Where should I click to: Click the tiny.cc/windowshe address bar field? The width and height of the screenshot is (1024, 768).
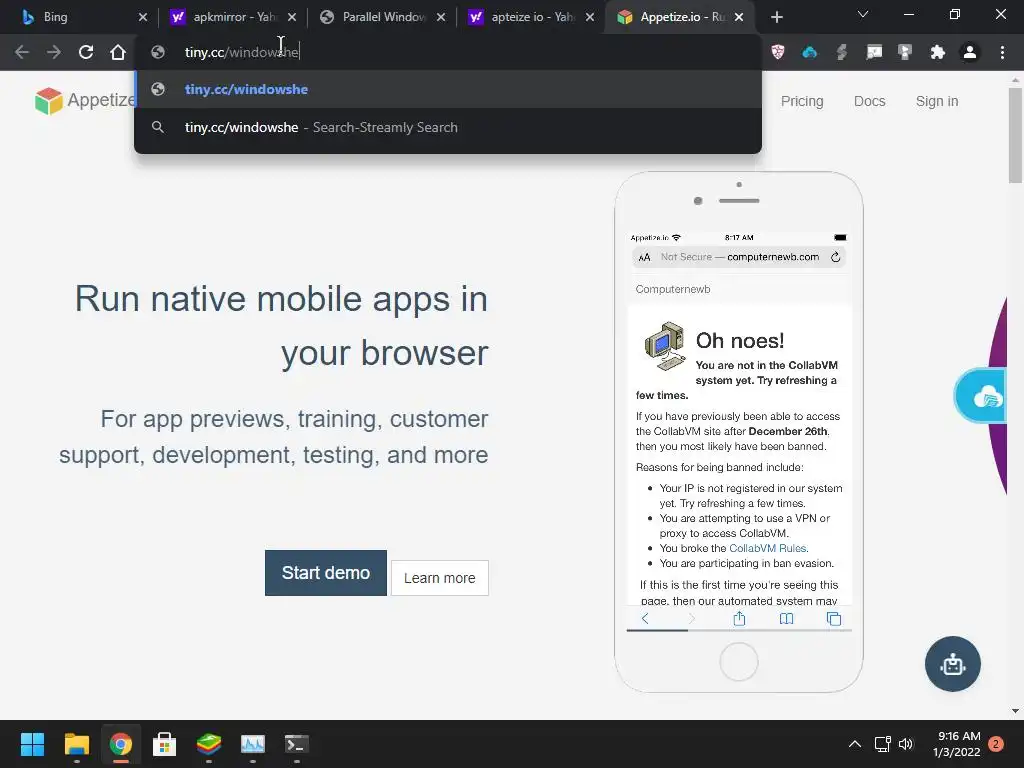pyautogui.click(x=448, y=52)
